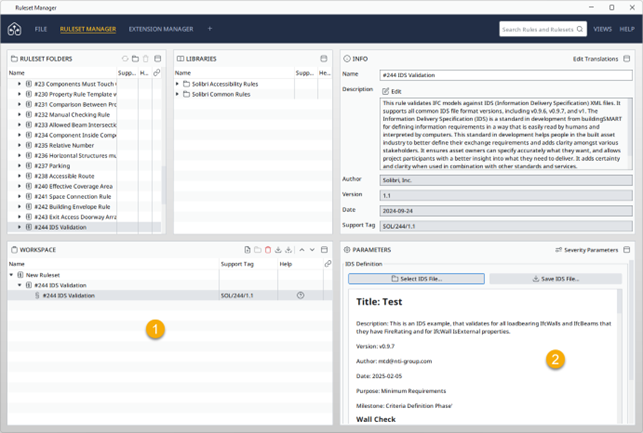
Task: Click the Edit pencil icon under Description
Action: 385,91
